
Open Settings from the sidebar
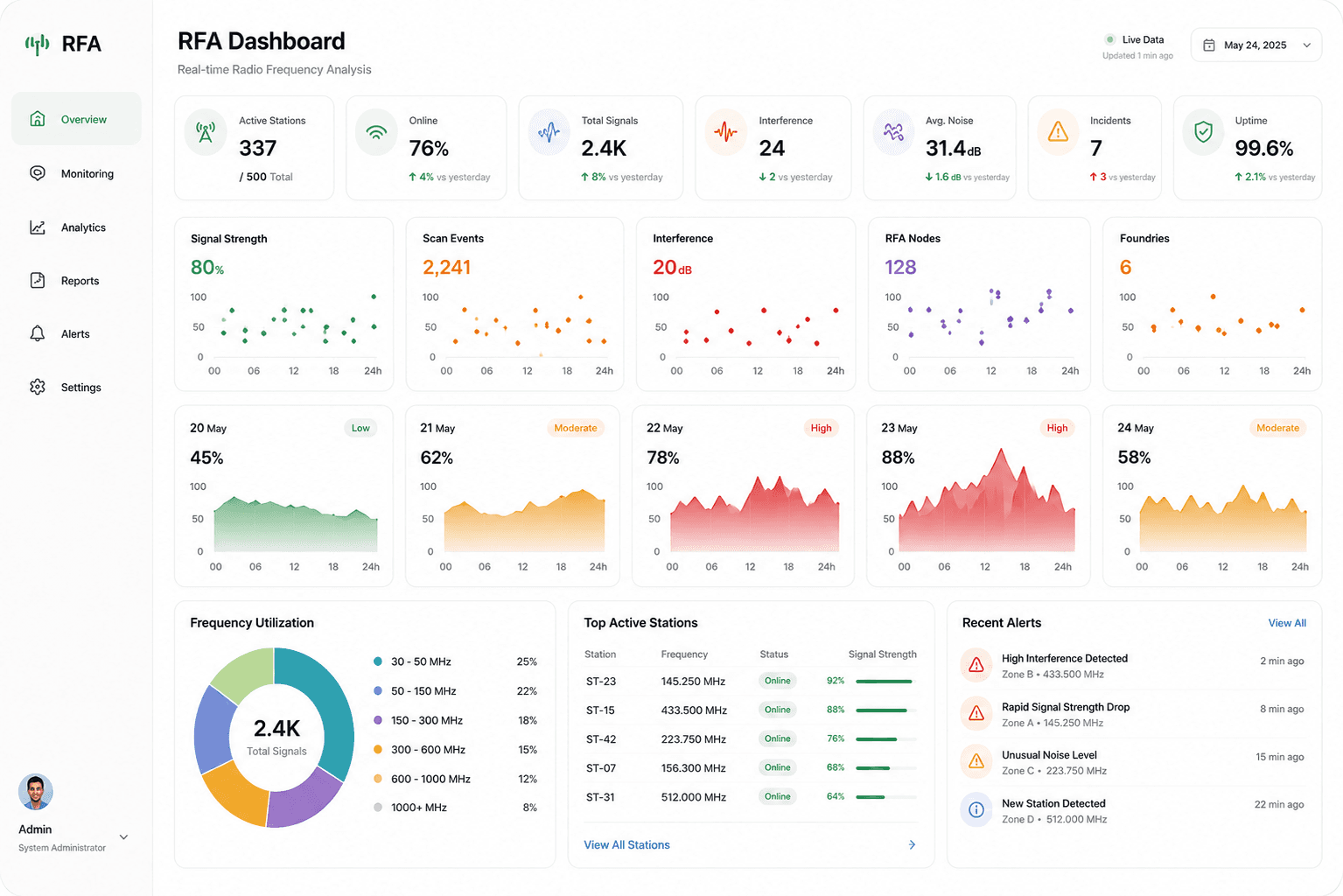coord(76,387)
